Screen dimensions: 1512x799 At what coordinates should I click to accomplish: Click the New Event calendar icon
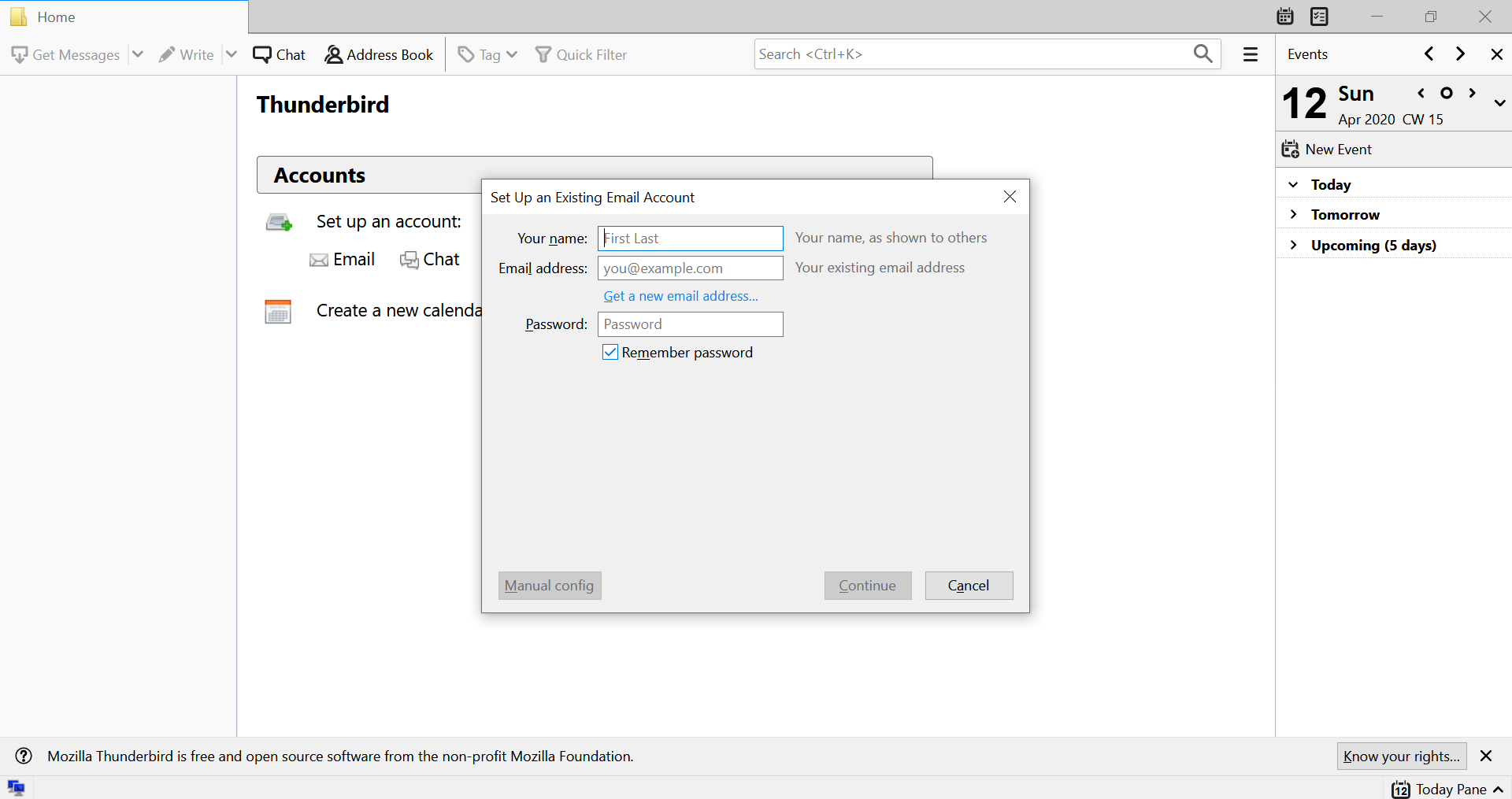[x=1290, y=149]
